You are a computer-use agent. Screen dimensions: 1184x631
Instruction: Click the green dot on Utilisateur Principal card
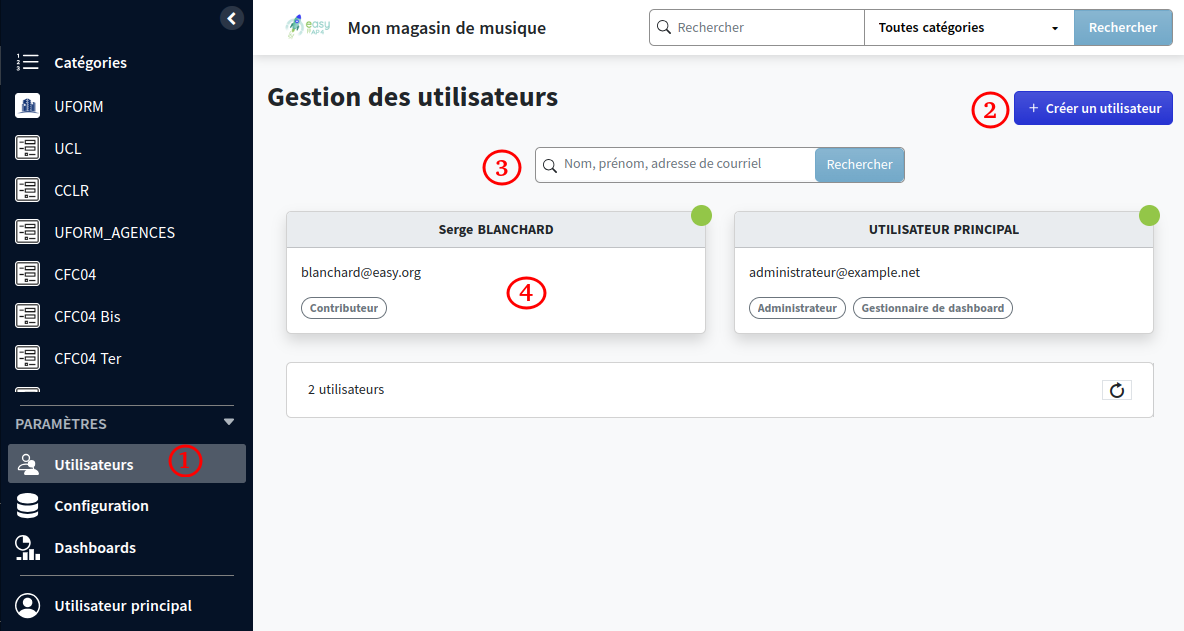pos(1149,215)
